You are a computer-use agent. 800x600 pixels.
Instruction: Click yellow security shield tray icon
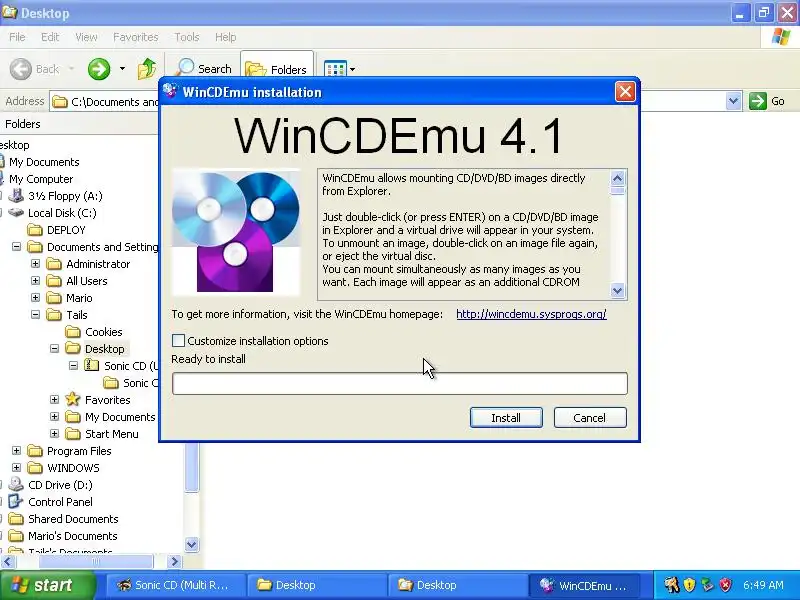pyautogui.click(x=689, y=585)
